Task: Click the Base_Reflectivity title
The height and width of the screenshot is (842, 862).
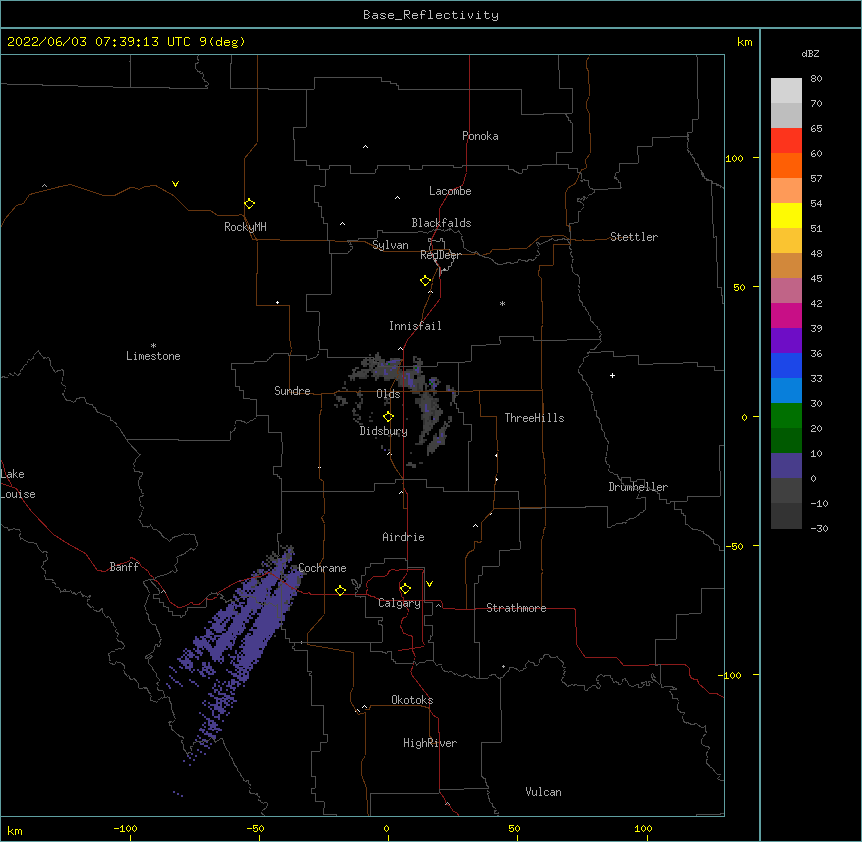Action: (431, 15)
